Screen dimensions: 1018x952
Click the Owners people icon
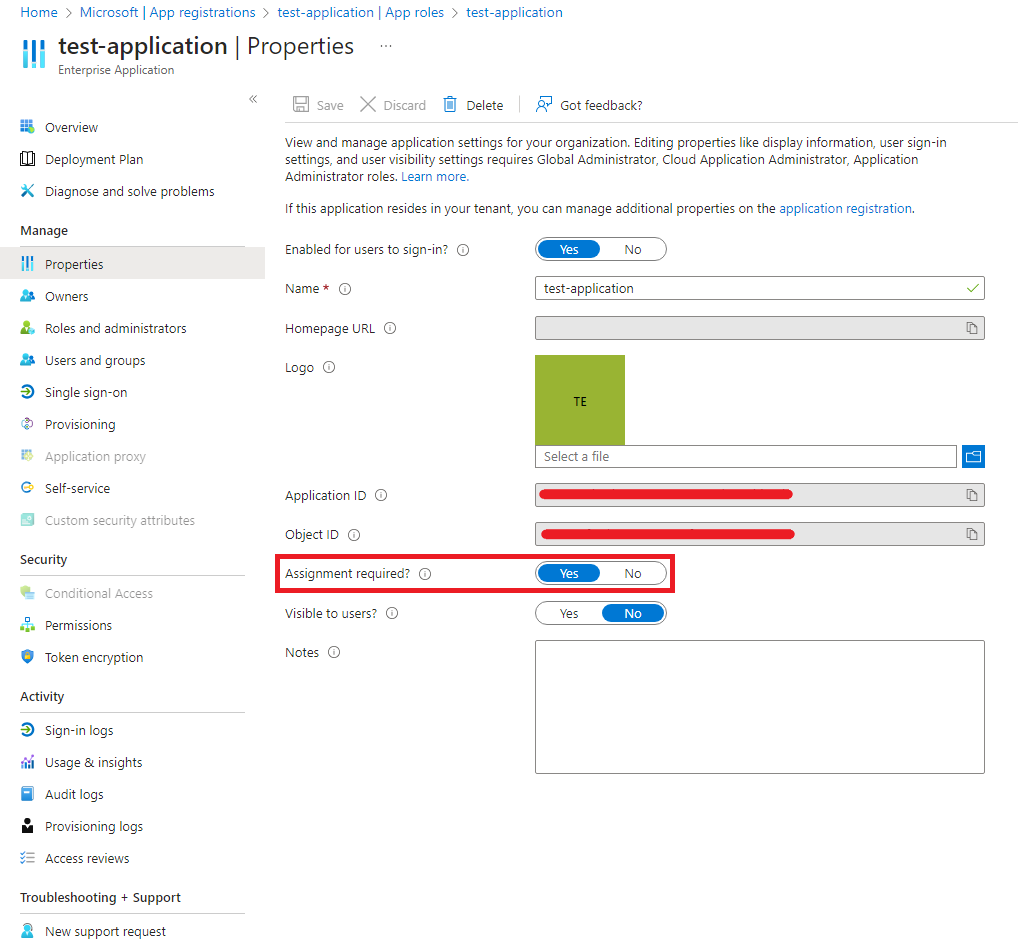point(27,296)
